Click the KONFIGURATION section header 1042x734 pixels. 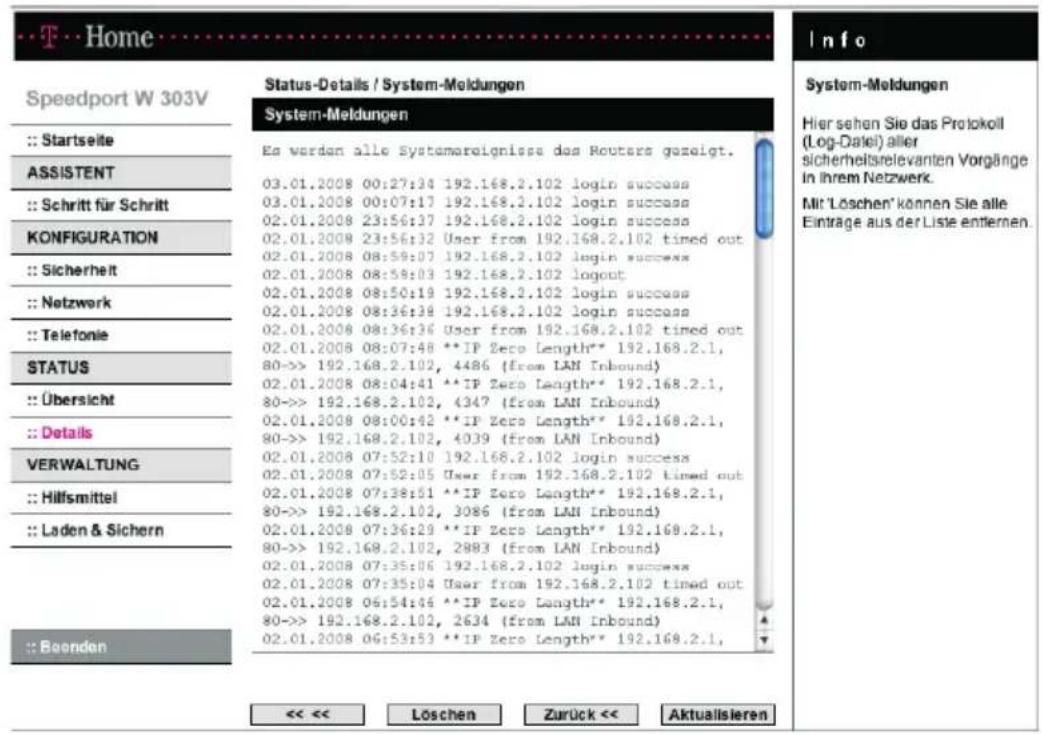[x=121, y=238]
